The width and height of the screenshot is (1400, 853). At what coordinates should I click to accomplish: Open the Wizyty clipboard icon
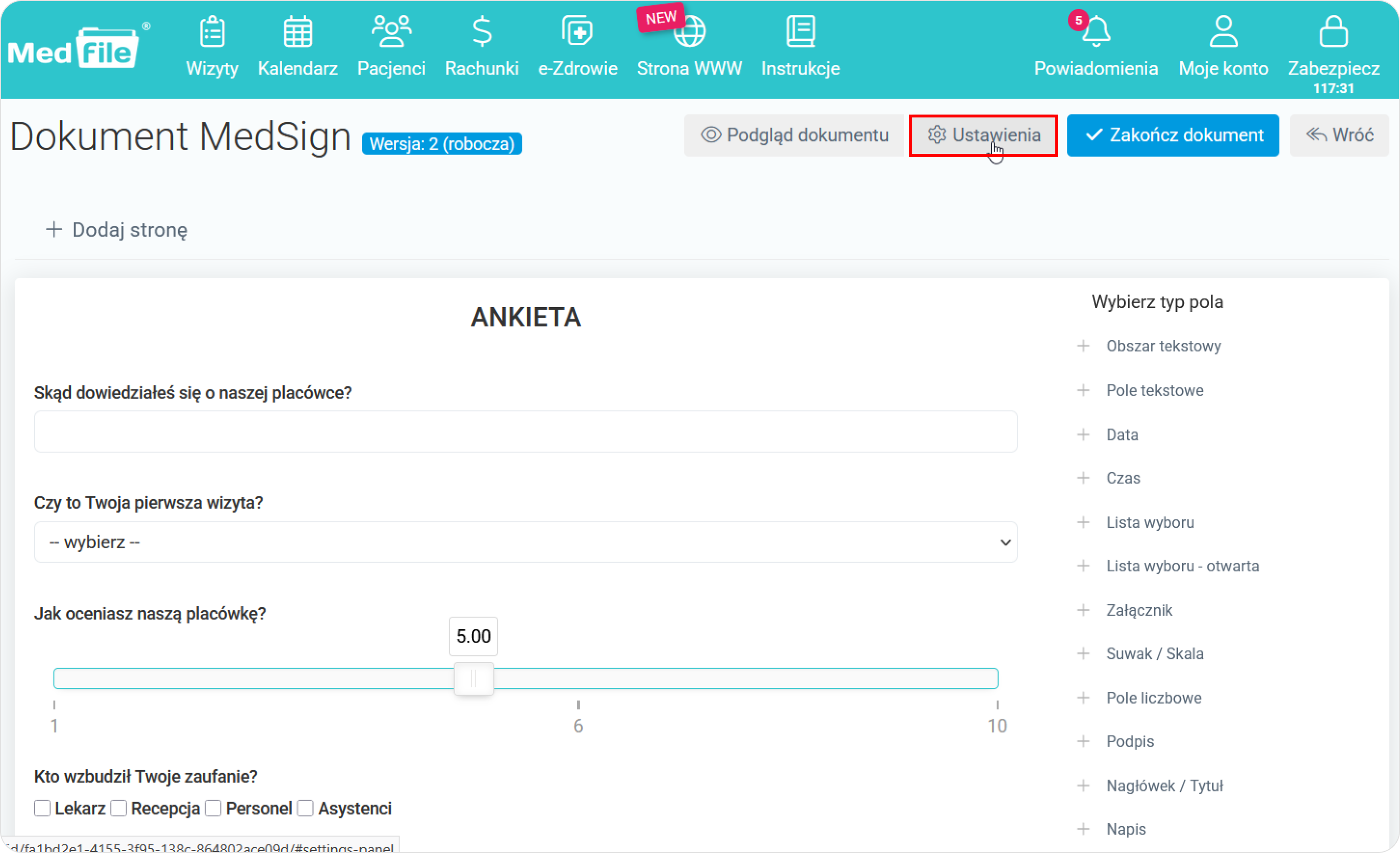tap(212, 31)
